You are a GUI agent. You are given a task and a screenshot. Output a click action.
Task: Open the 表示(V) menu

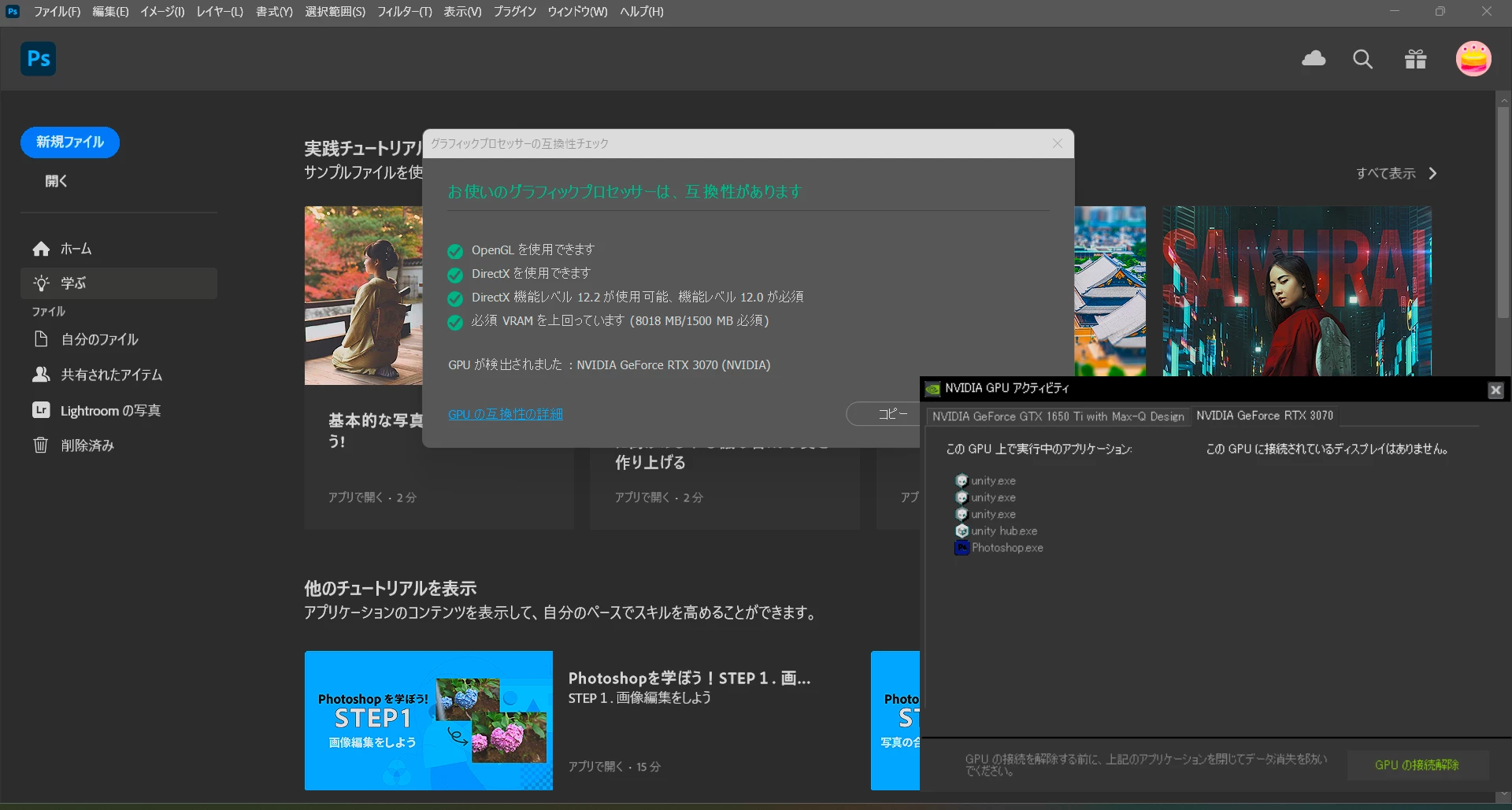pyautogui.click(x=462, y=12)
